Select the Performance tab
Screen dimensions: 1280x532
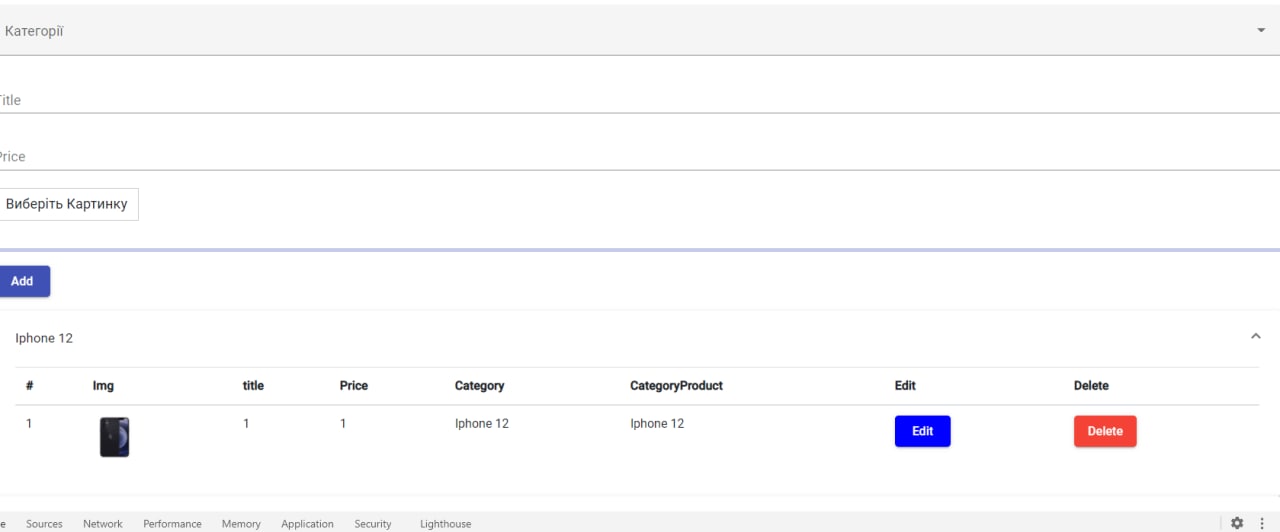tap(172, 524)
